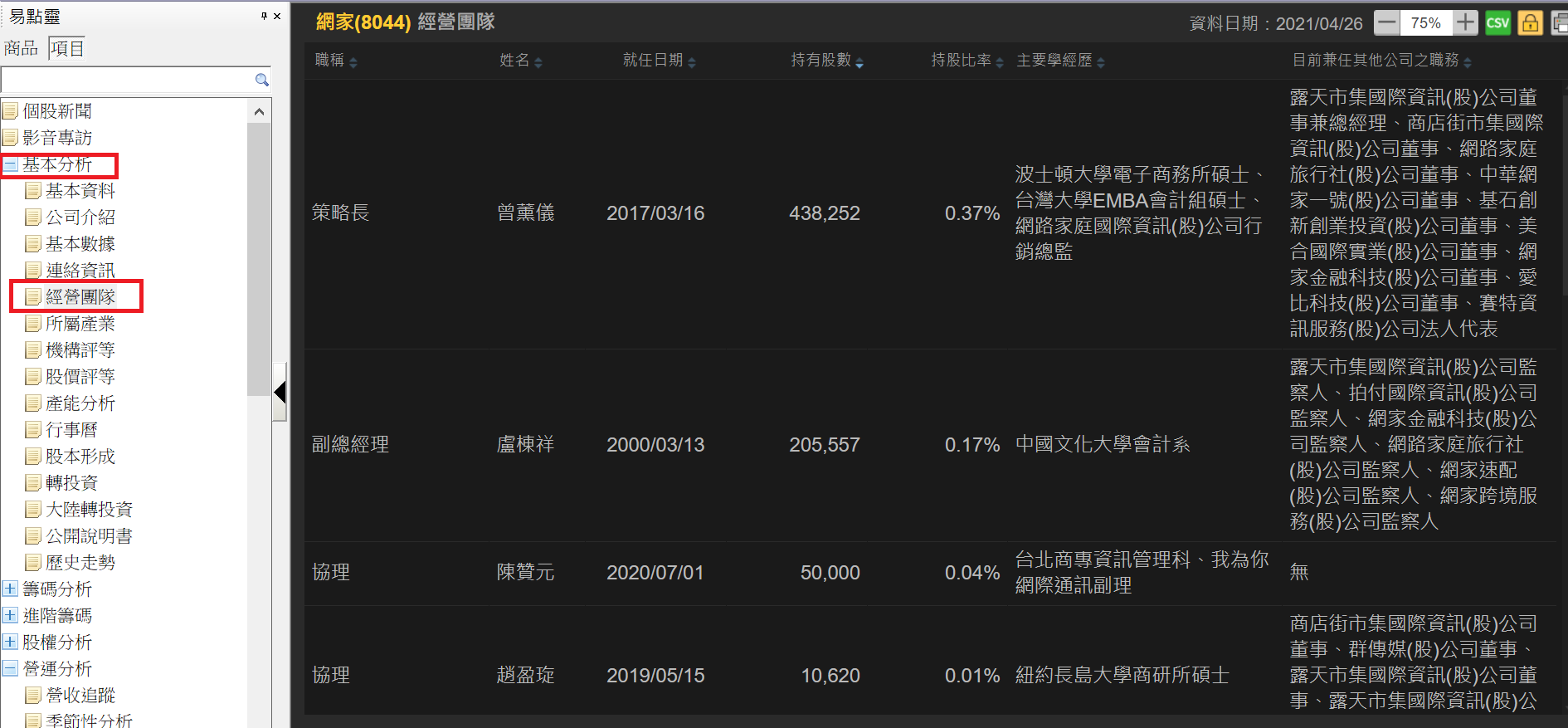The image size is (1568, 728).
Task: Increase zoom with the plus button
Action: point(1466,22)
